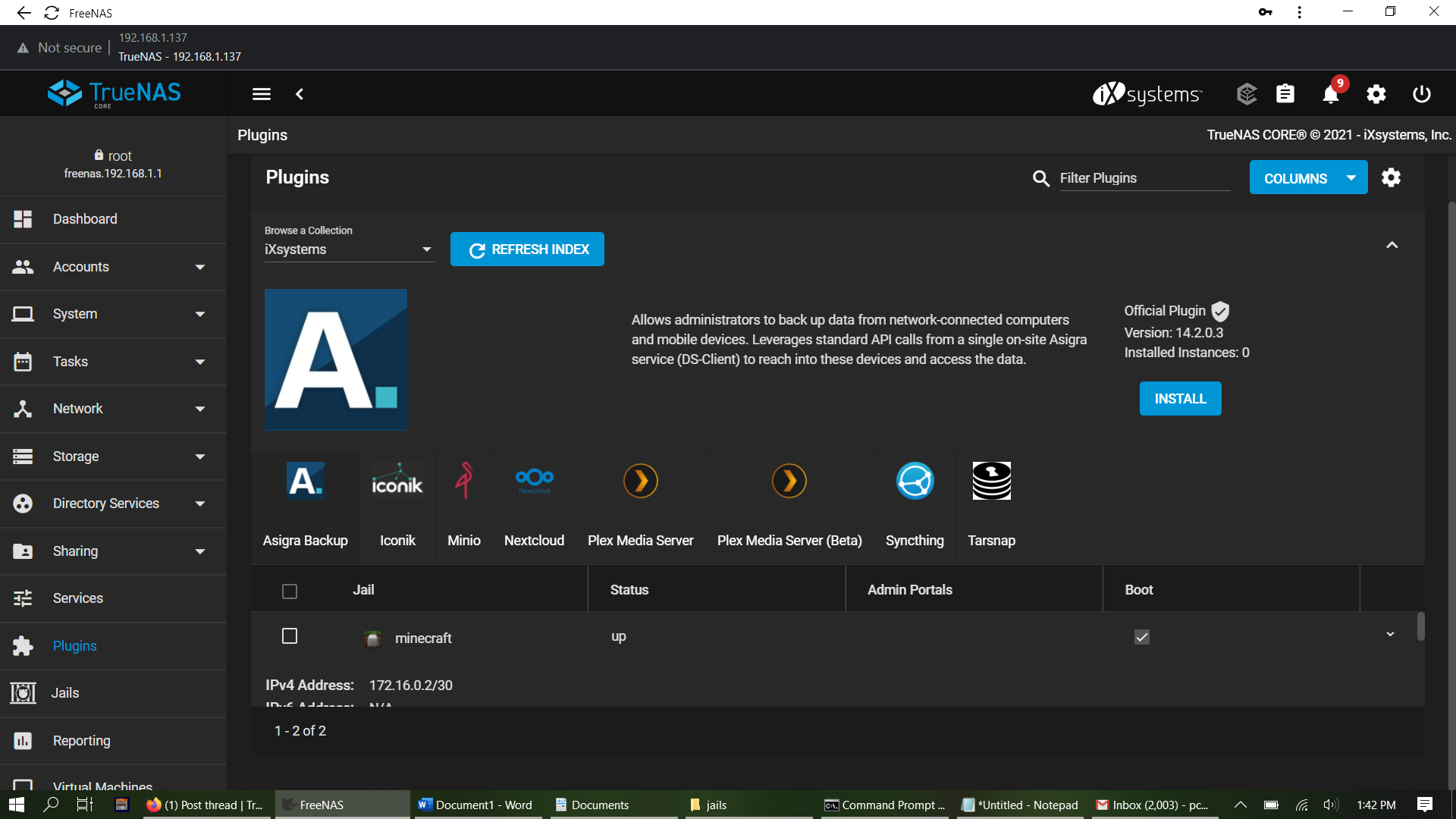Screen dimensions: 1456x819
Task: Toggle the select-all jails checkbox
Action: [290, 591]
